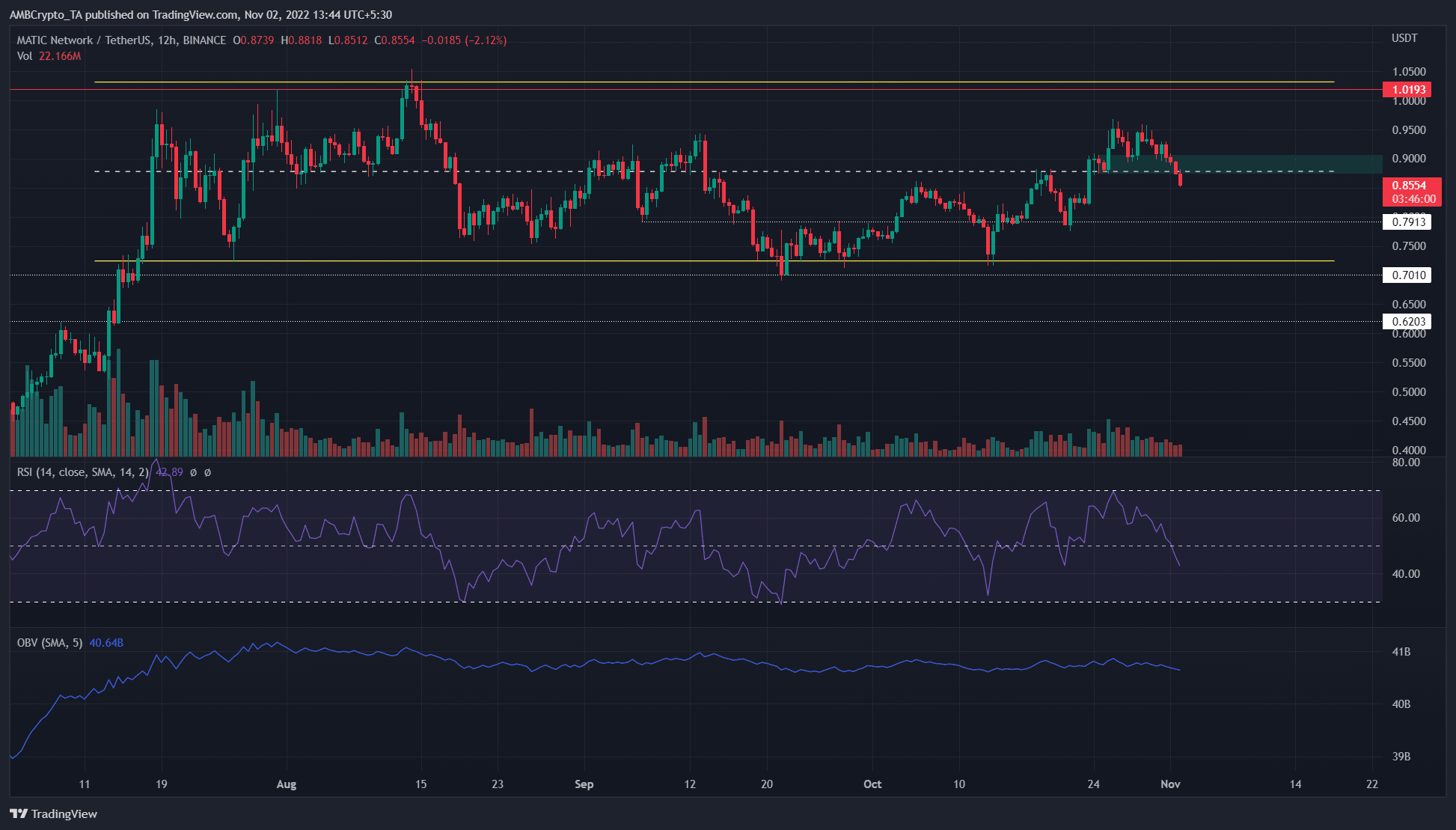
Task: Click the time axis label 23
Action: pos(498,784)
